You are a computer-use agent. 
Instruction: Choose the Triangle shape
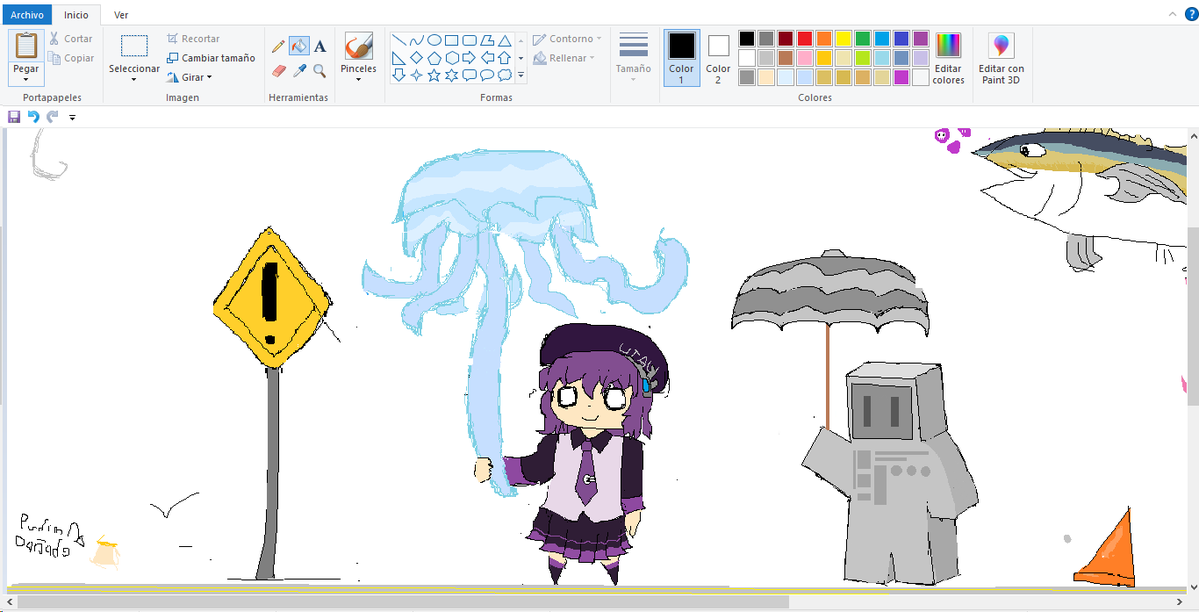[505, 41]
